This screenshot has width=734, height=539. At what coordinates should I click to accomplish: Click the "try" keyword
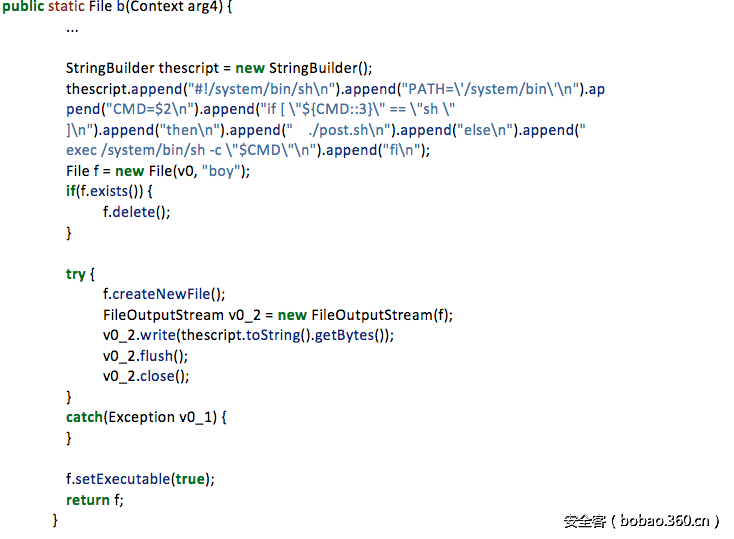(x=76, y=274)
